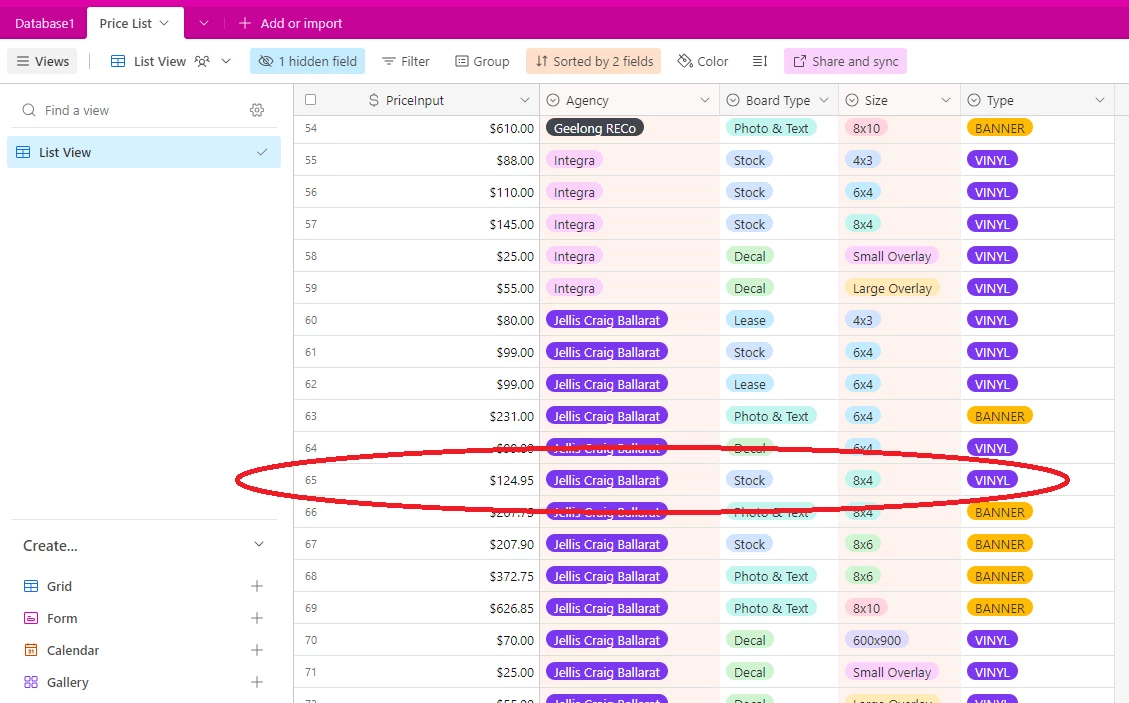Click the Form view icon in Create section
Screen dimensions: 1129x703
click(31, 618)
